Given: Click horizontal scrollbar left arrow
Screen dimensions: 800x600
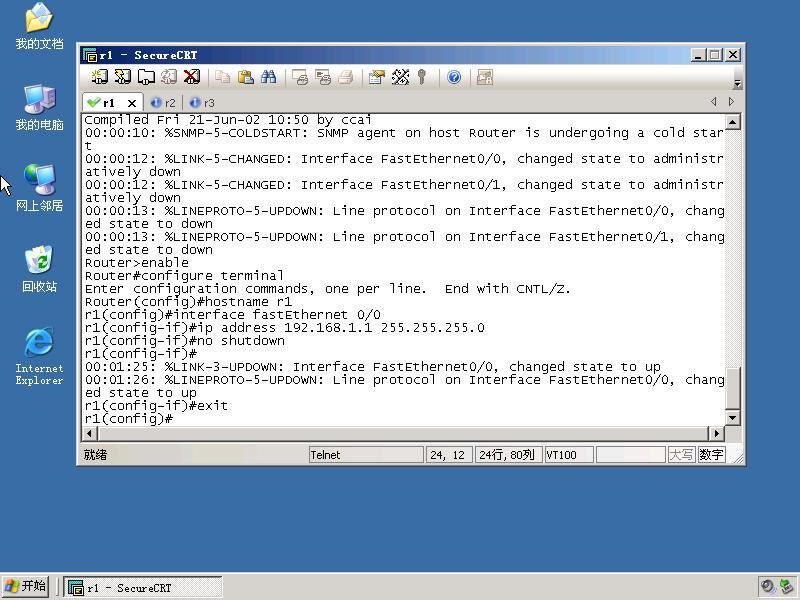Looking at the screenshot, I should (90, 434).
